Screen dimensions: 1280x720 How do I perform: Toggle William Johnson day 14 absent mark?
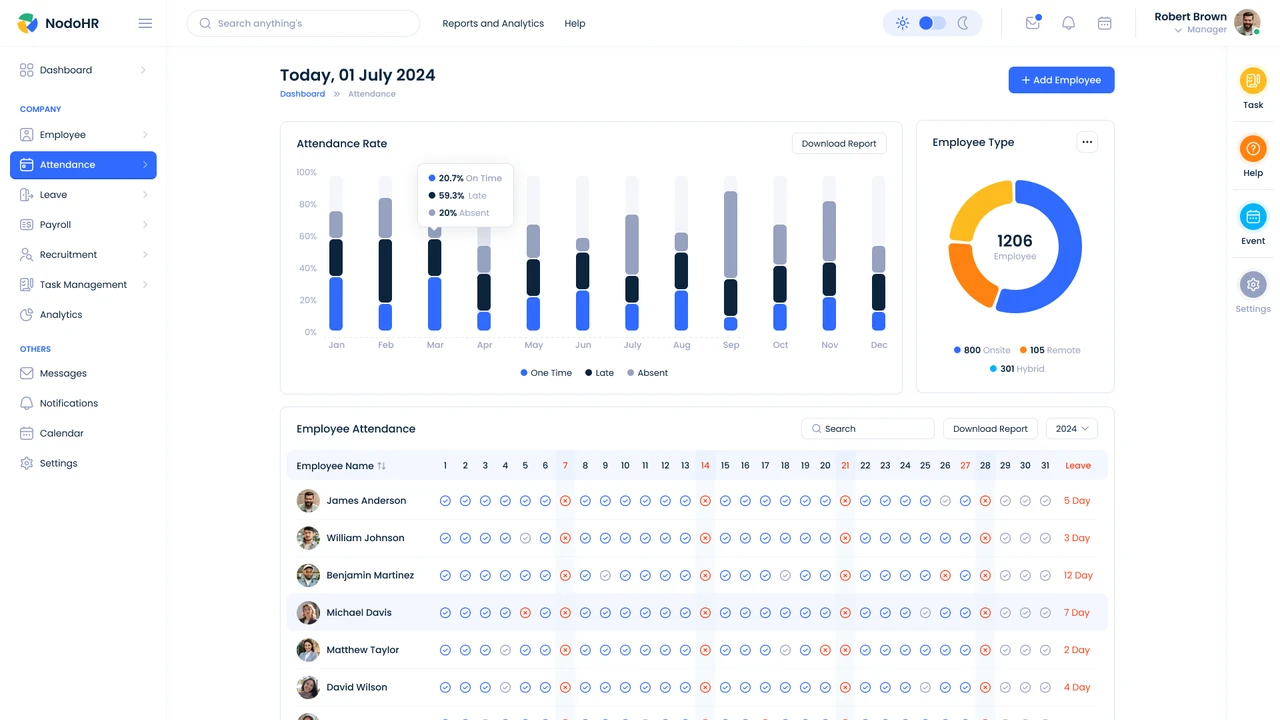click(705, 538)
